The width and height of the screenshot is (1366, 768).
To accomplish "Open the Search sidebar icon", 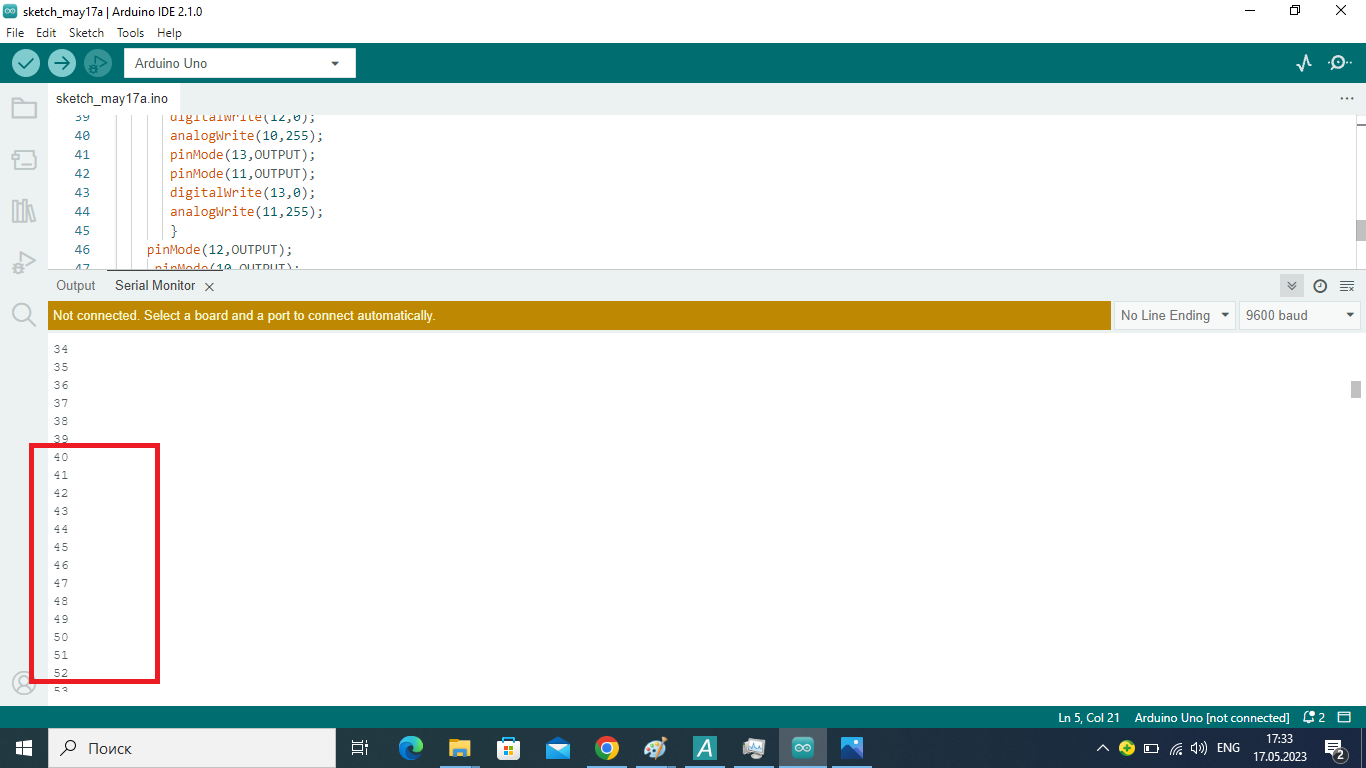I will [x=24, y=315].
